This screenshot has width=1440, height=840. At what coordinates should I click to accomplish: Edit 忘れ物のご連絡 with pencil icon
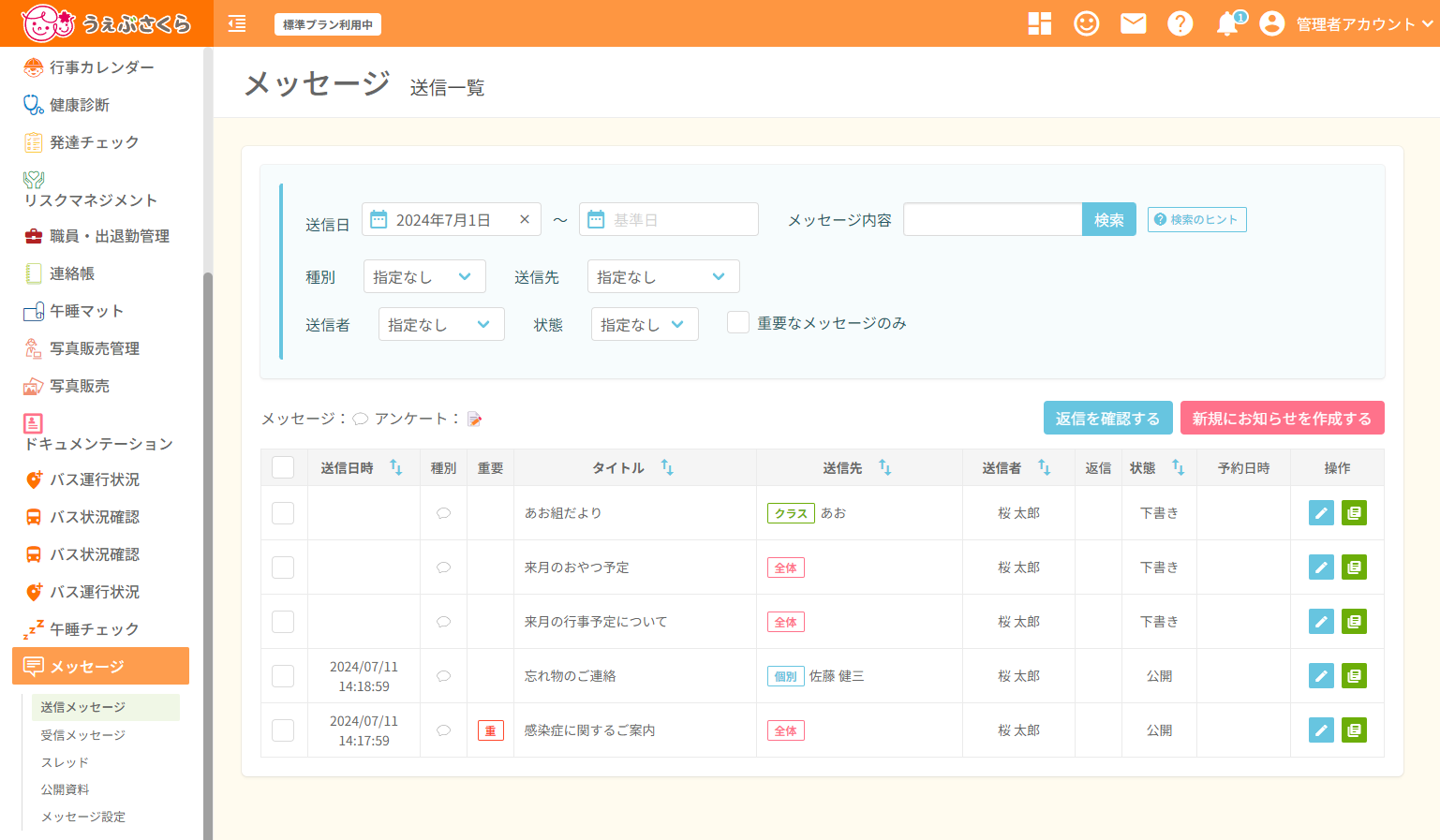pyautogui.click(x=1321, y=676)
